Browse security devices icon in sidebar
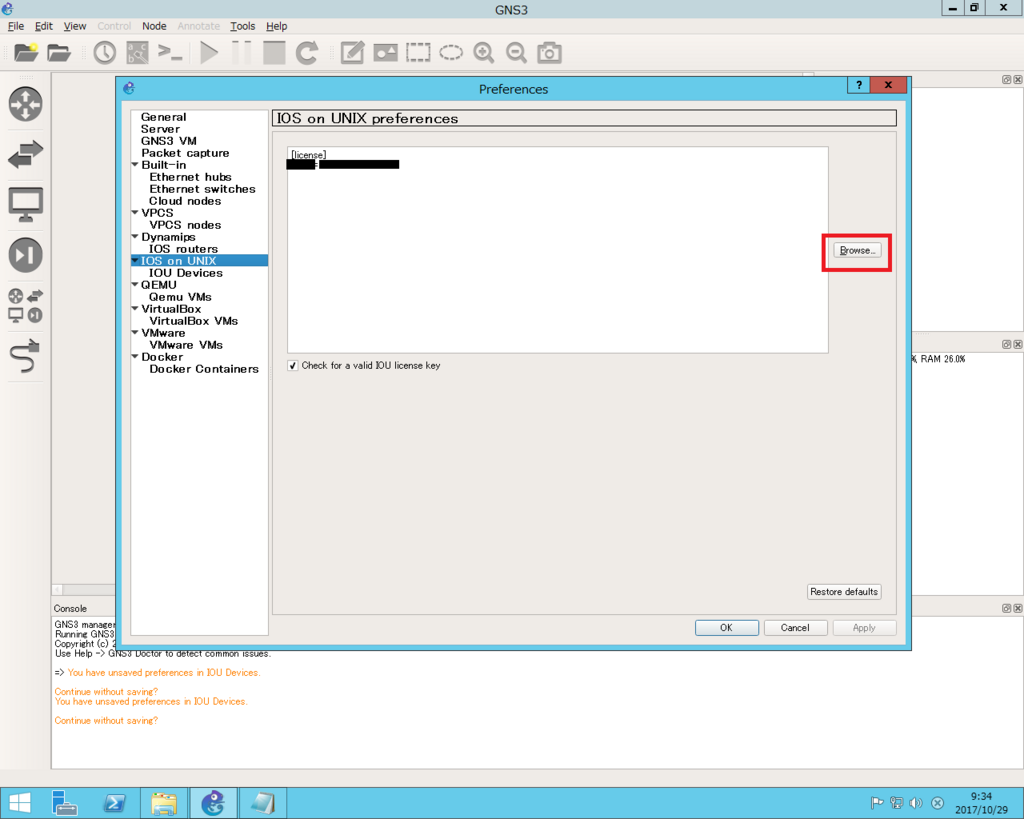 click(25, 255)
